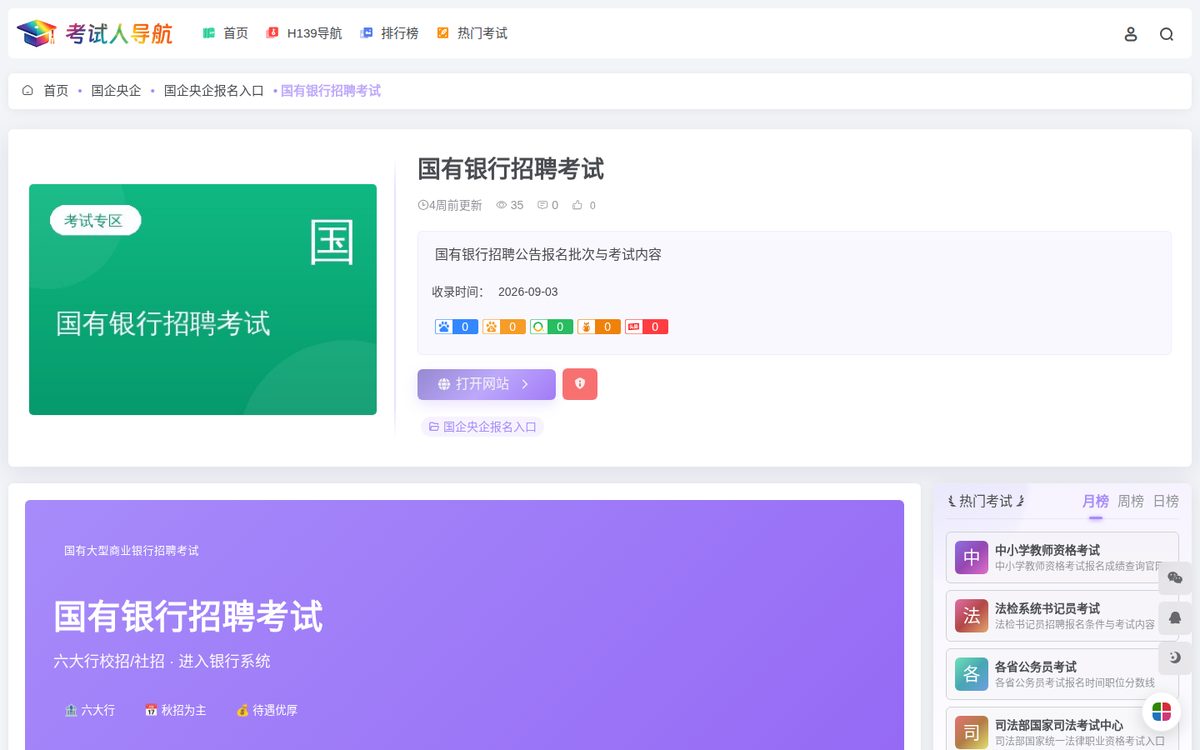Click the 司 icon of 司法部国家司法考试中心

point(971,733)
